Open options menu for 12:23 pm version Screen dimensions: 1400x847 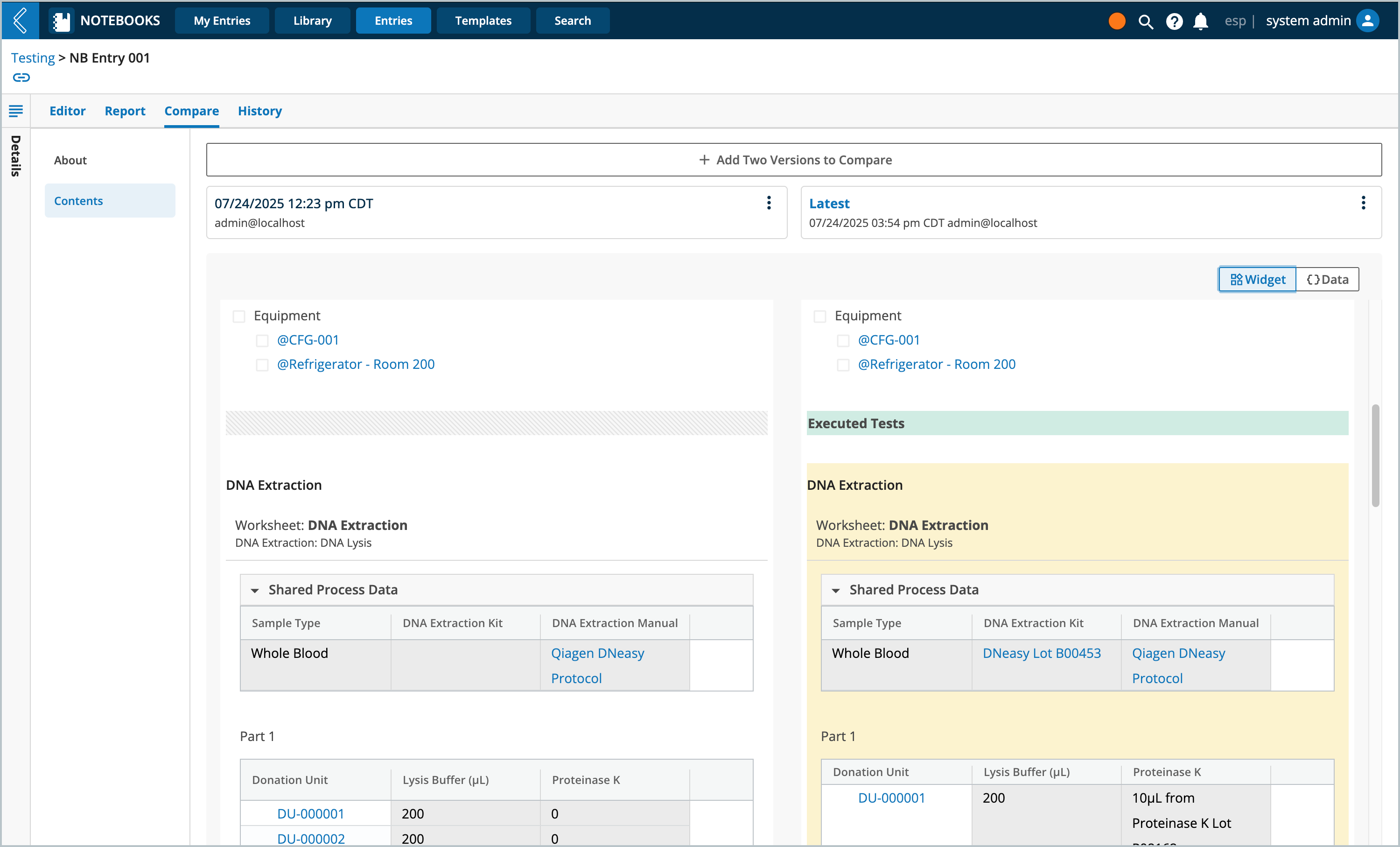[x=768, y=203]
